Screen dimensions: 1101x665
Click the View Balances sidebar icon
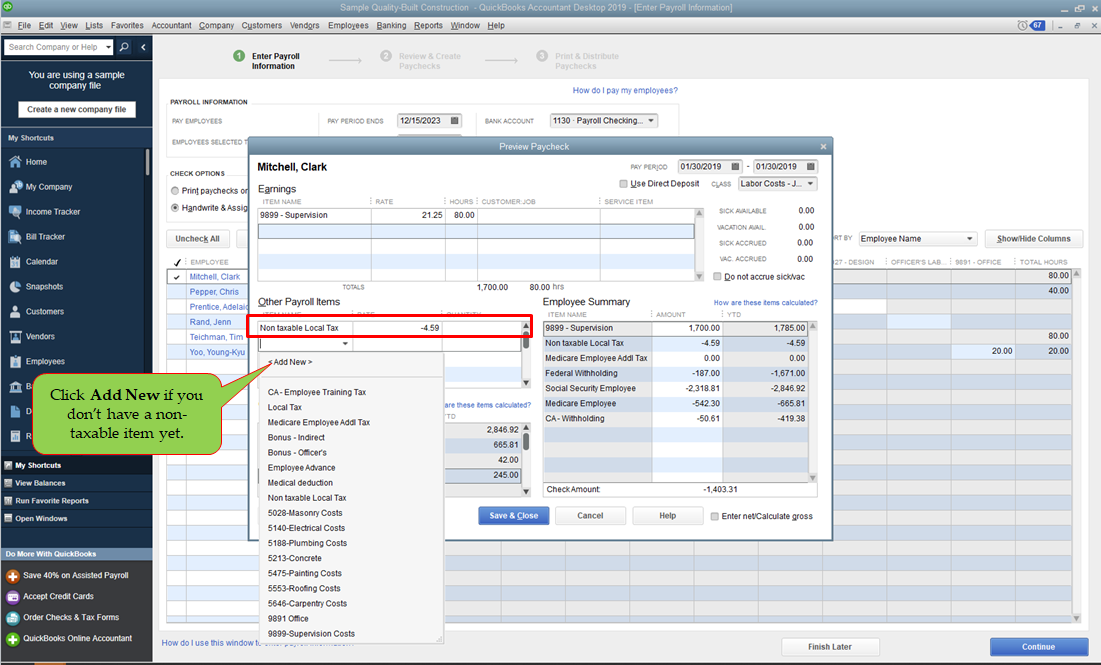(x=8, y=483)
